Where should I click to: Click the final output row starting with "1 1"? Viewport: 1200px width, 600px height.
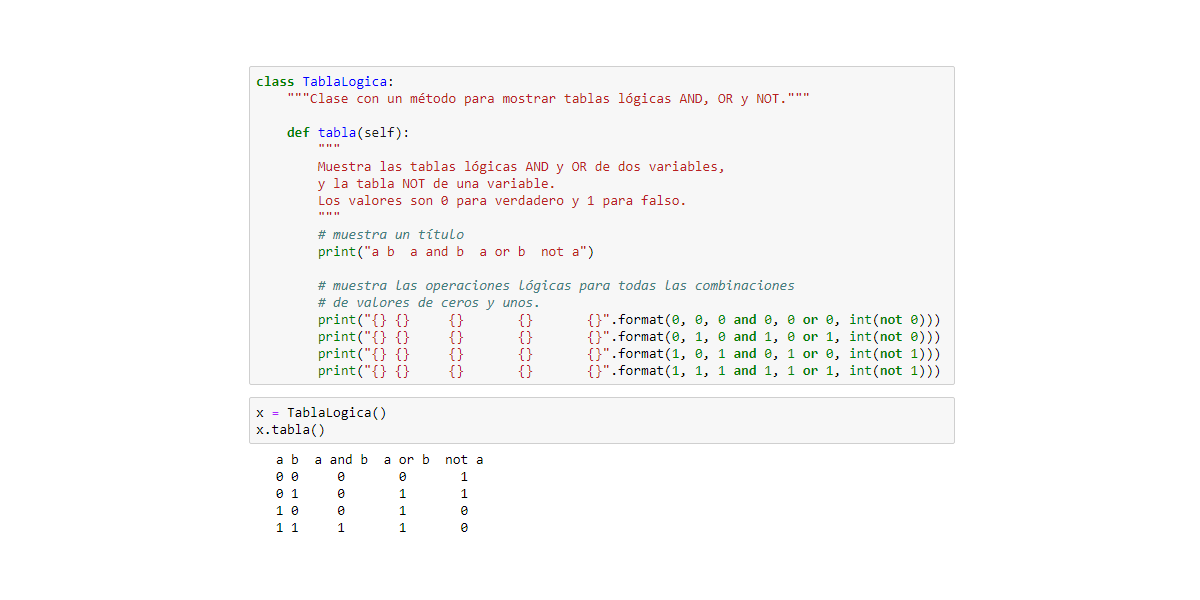pyautogui.click(x=371, y=528)
